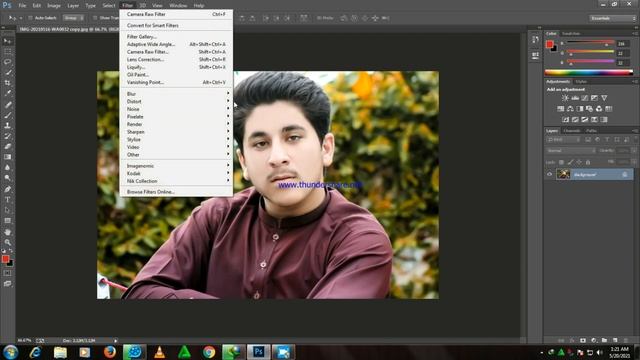Expand the Blur submenu
Screen dimensions: 640x360
(x=176, y=94)
